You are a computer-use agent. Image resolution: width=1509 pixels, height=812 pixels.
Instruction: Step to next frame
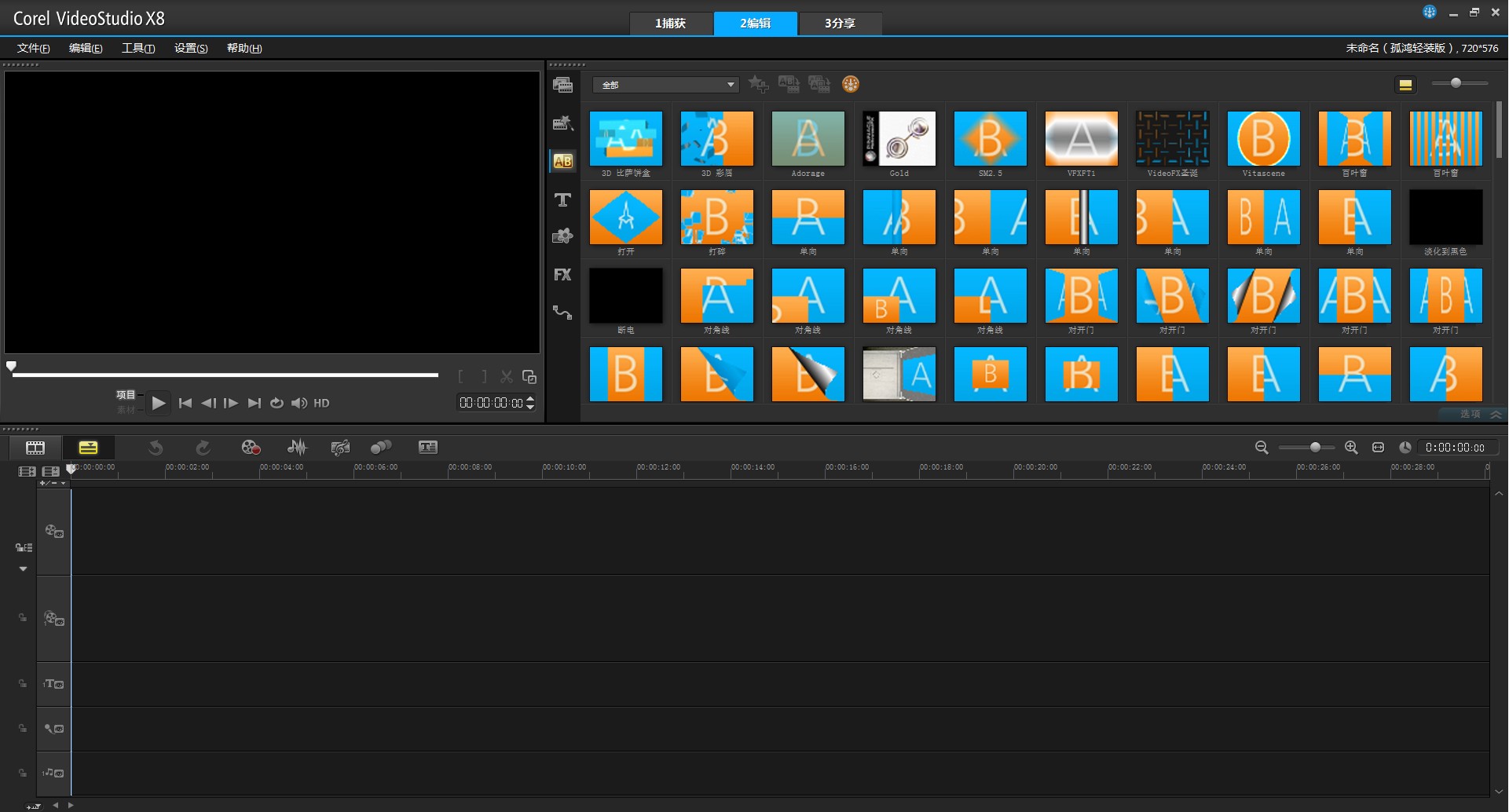point(231,404)
